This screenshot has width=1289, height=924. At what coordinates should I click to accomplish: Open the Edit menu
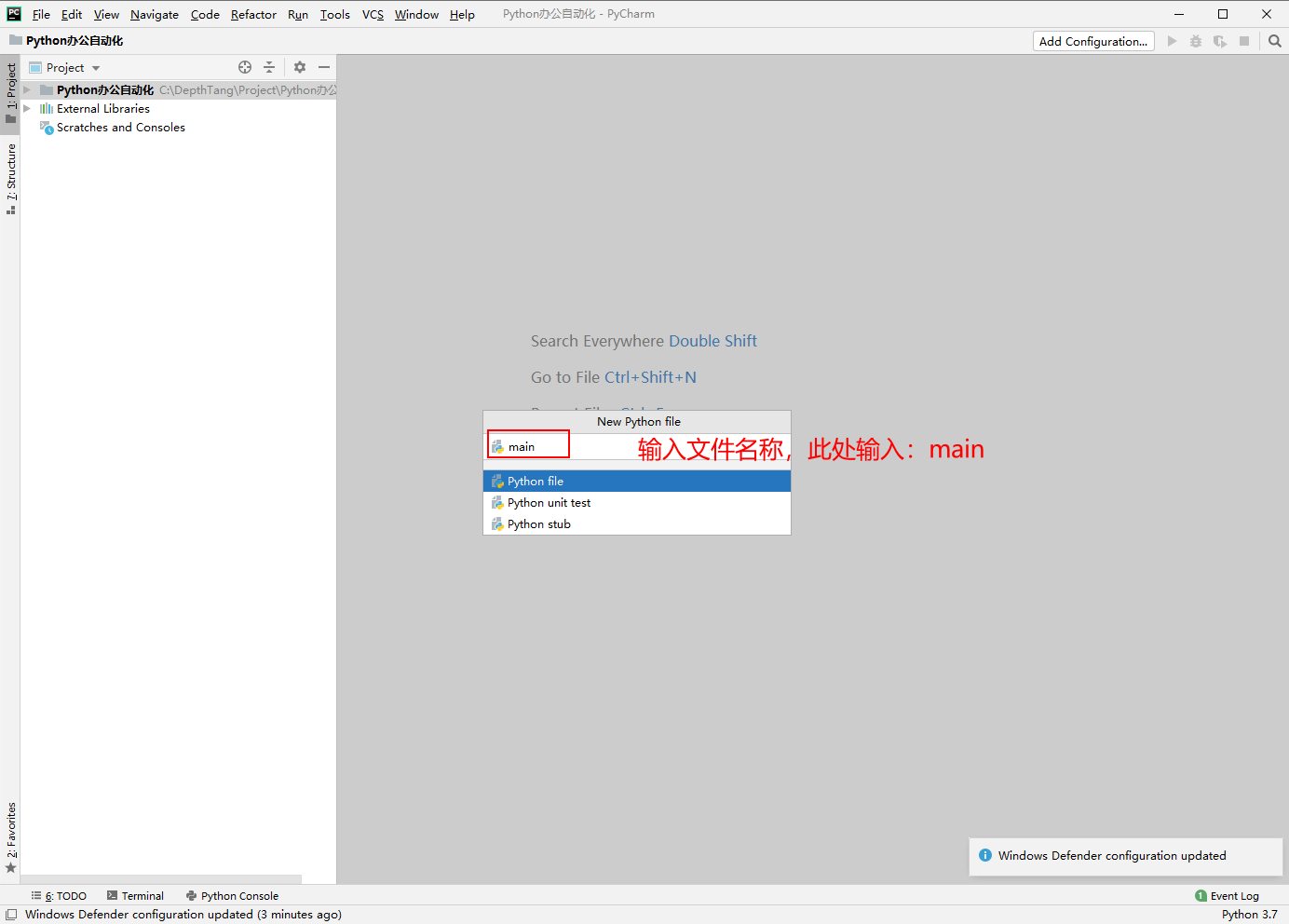72,14
